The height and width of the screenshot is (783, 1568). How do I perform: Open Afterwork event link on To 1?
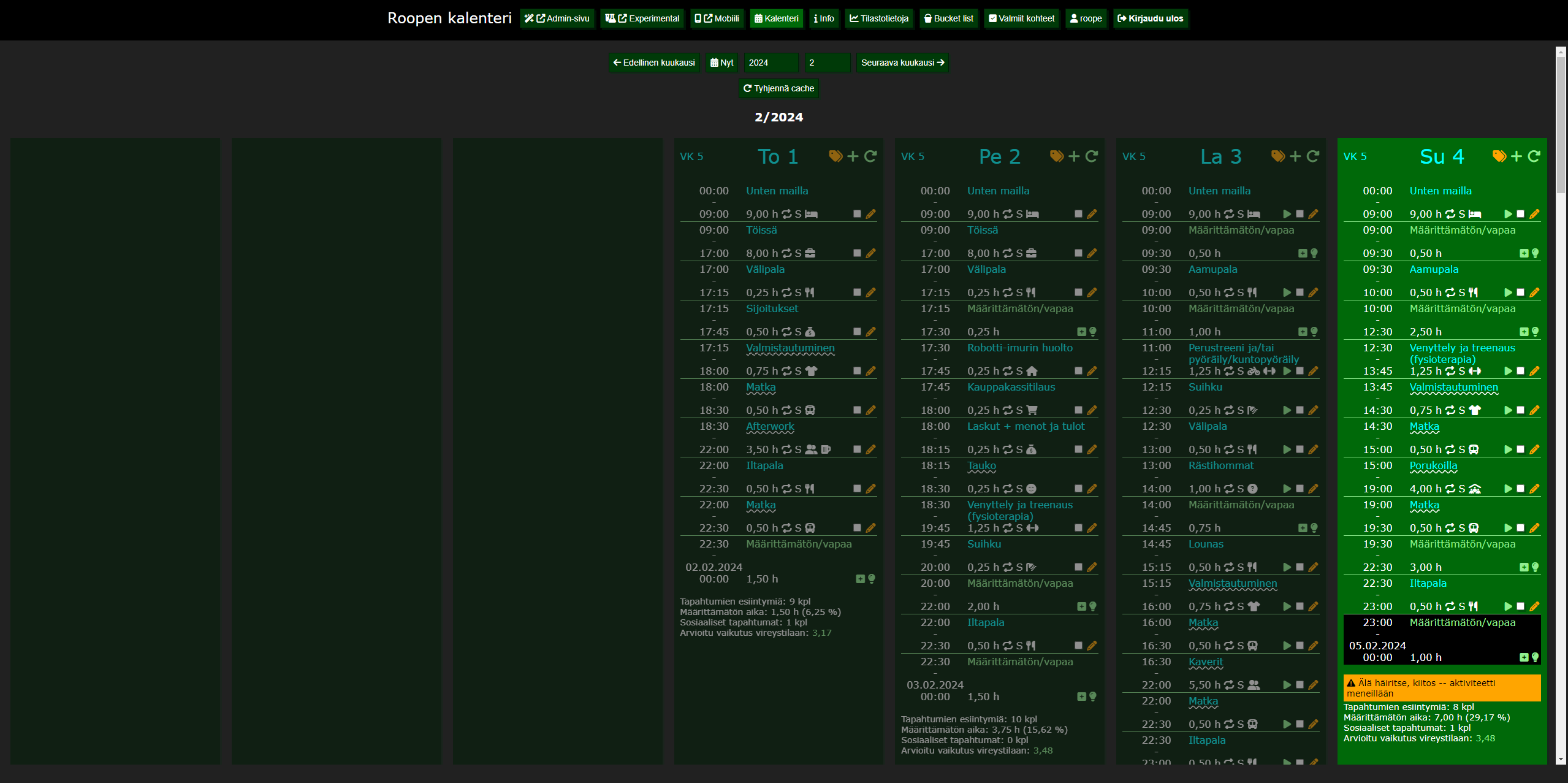tap(770, 426)
